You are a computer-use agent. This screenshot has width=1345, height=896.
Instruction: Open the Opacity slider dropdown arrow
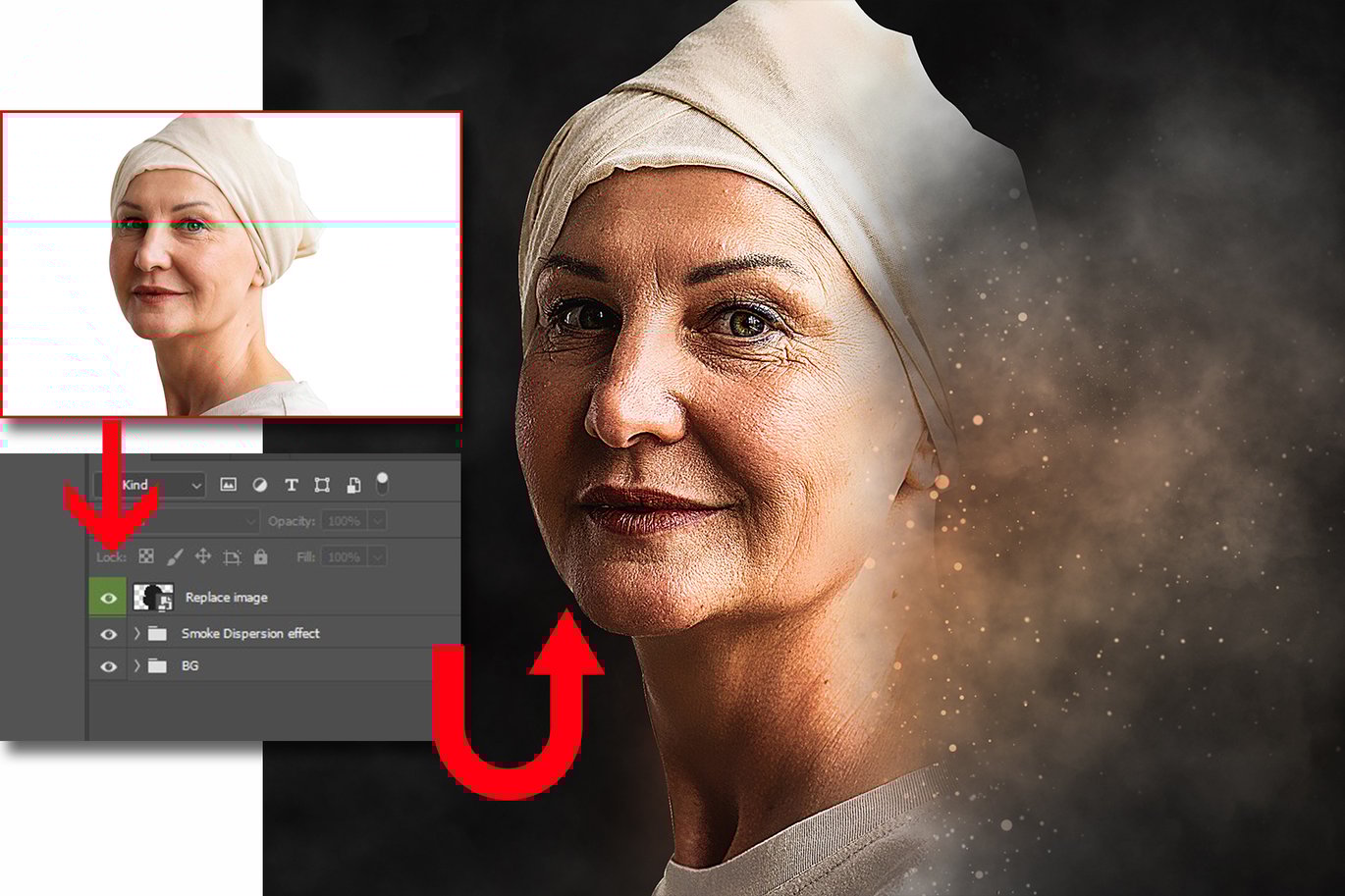378,521
